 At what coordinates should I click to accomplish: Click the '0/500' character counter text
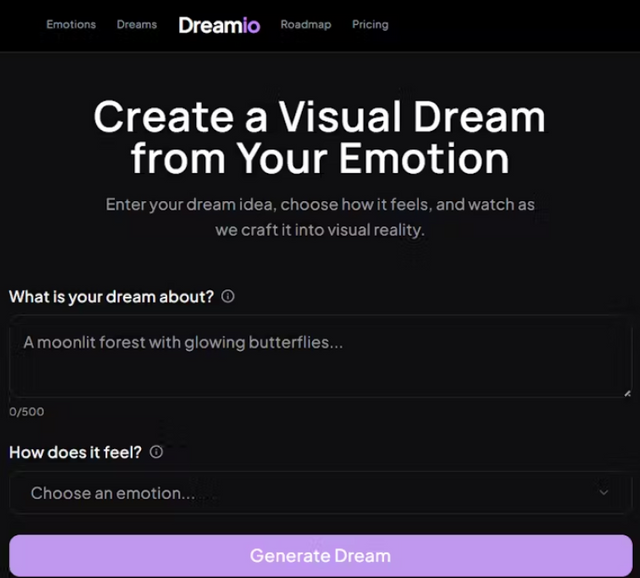pos(27,411)
